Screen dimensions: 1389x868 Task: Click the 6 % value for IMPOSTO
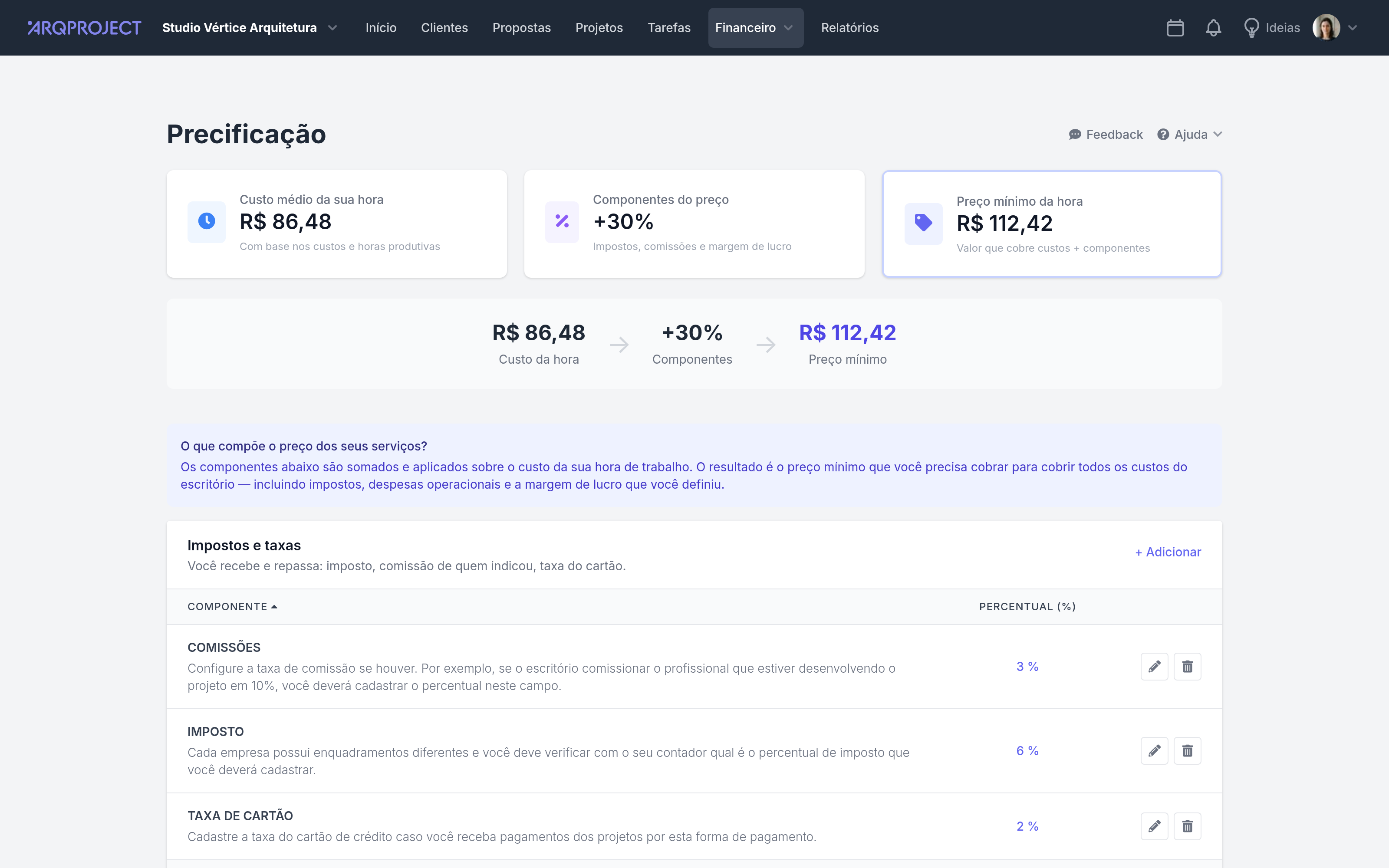(1027, 751)
